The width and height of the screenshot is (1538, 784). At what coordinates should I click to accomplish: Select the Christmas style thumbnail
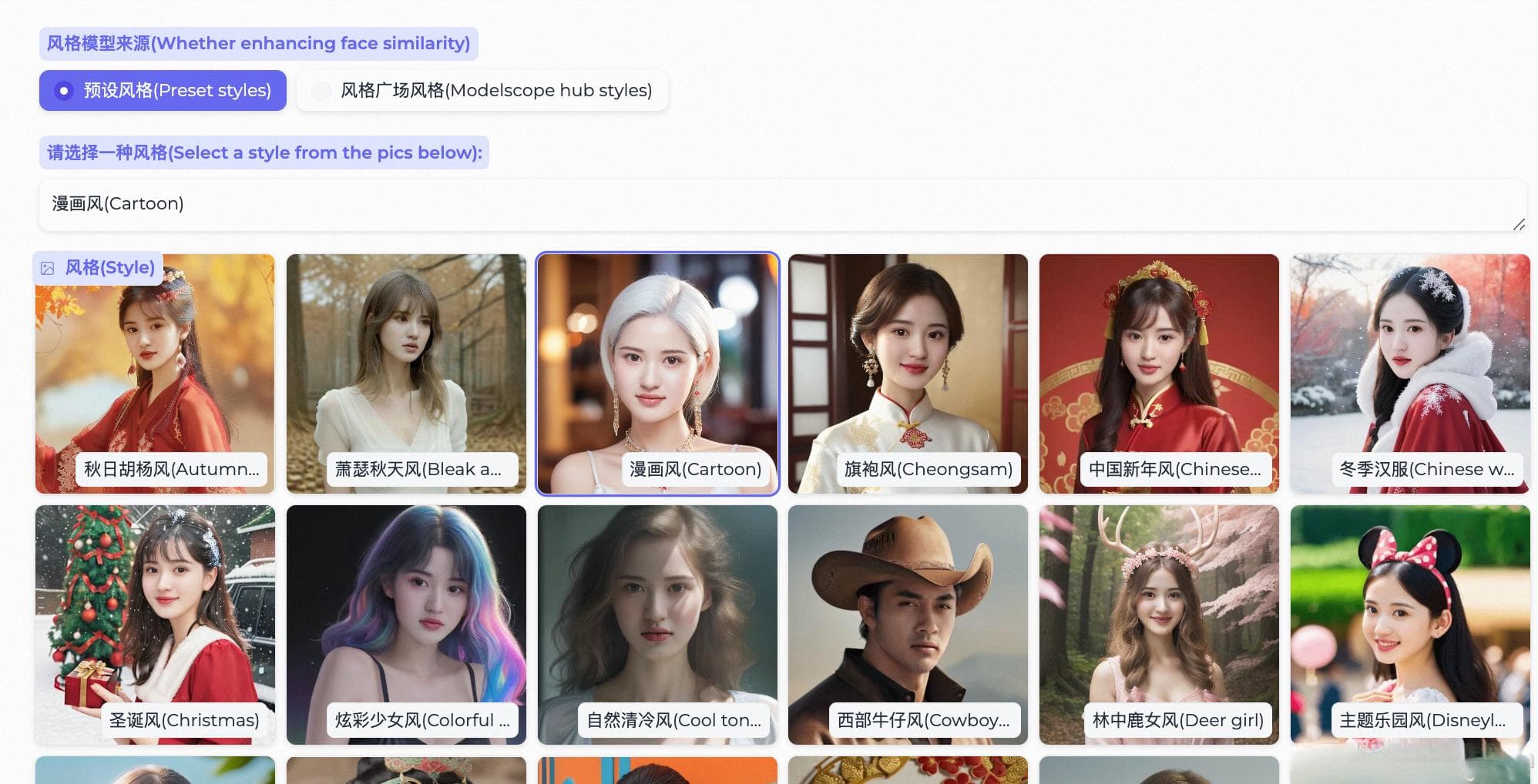pyautogui.click(x=155, y=625)
